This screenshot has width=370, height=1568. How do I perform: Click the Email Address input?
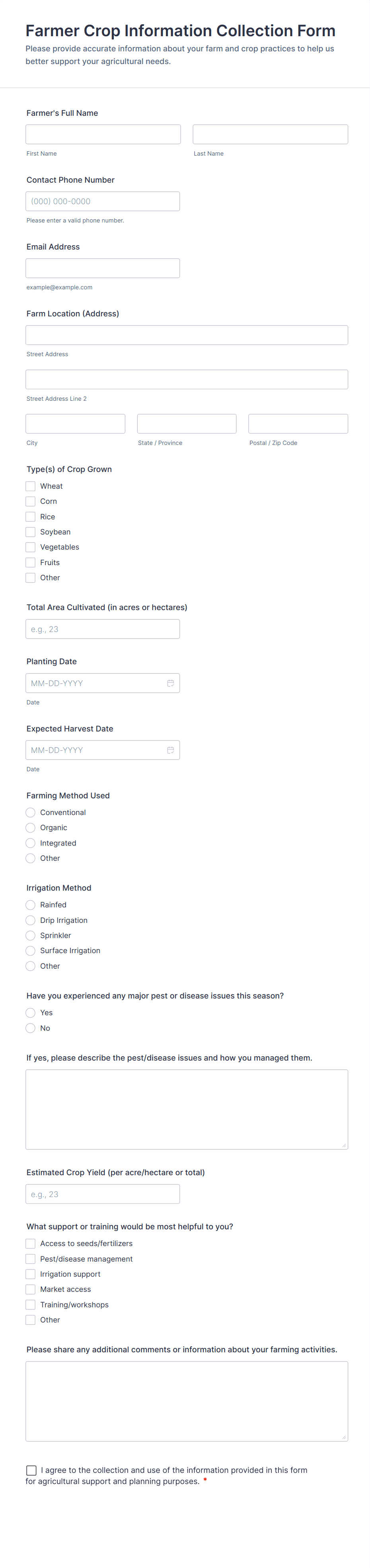pyautogui.click(x=103, y=269)
